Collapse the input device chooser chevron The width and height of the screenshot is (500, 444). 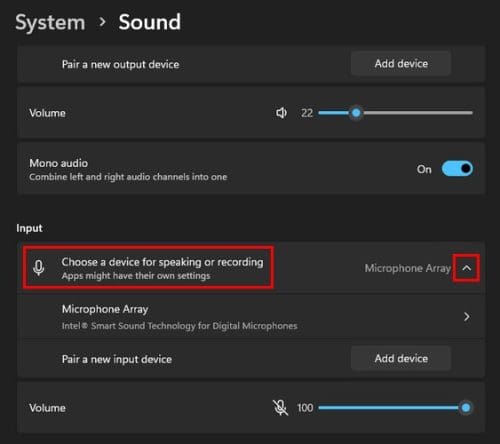point(467,268)
